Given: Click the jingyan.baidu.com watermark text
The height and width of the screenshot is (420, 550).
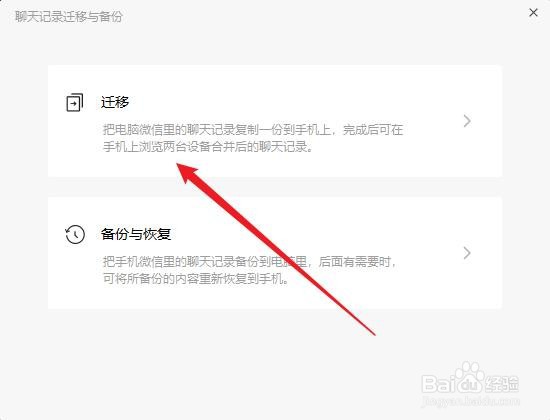Looking at the screenshot, I should click(471, 400).
